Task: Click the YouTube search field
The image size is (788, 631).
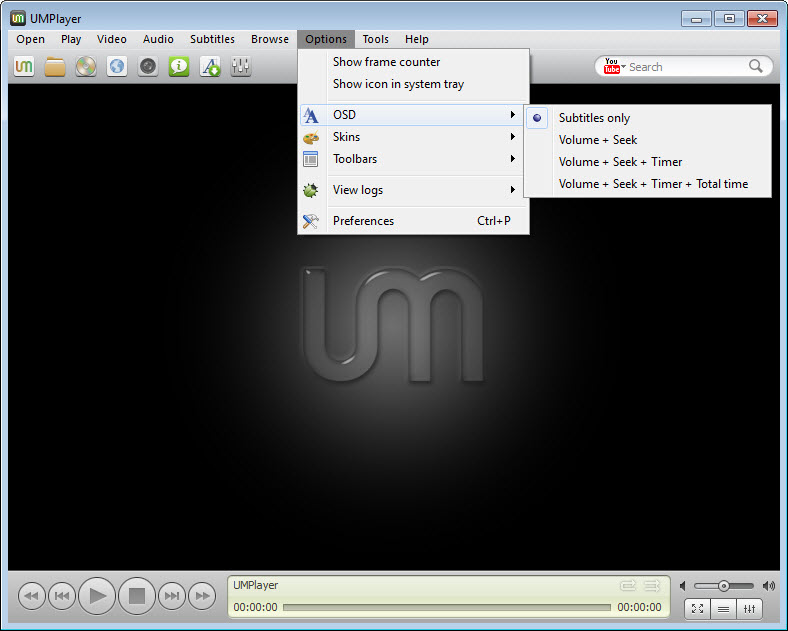Action: pyautogui.click(x=685, y=67)
